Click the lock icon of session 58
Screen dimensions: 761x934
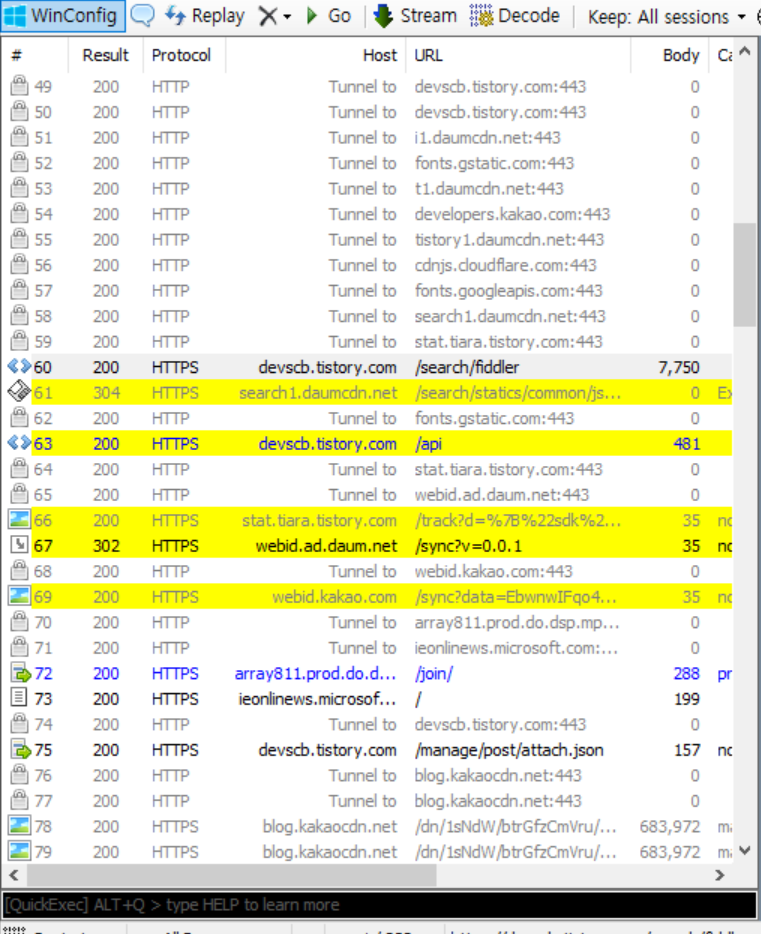click(20, 316)
